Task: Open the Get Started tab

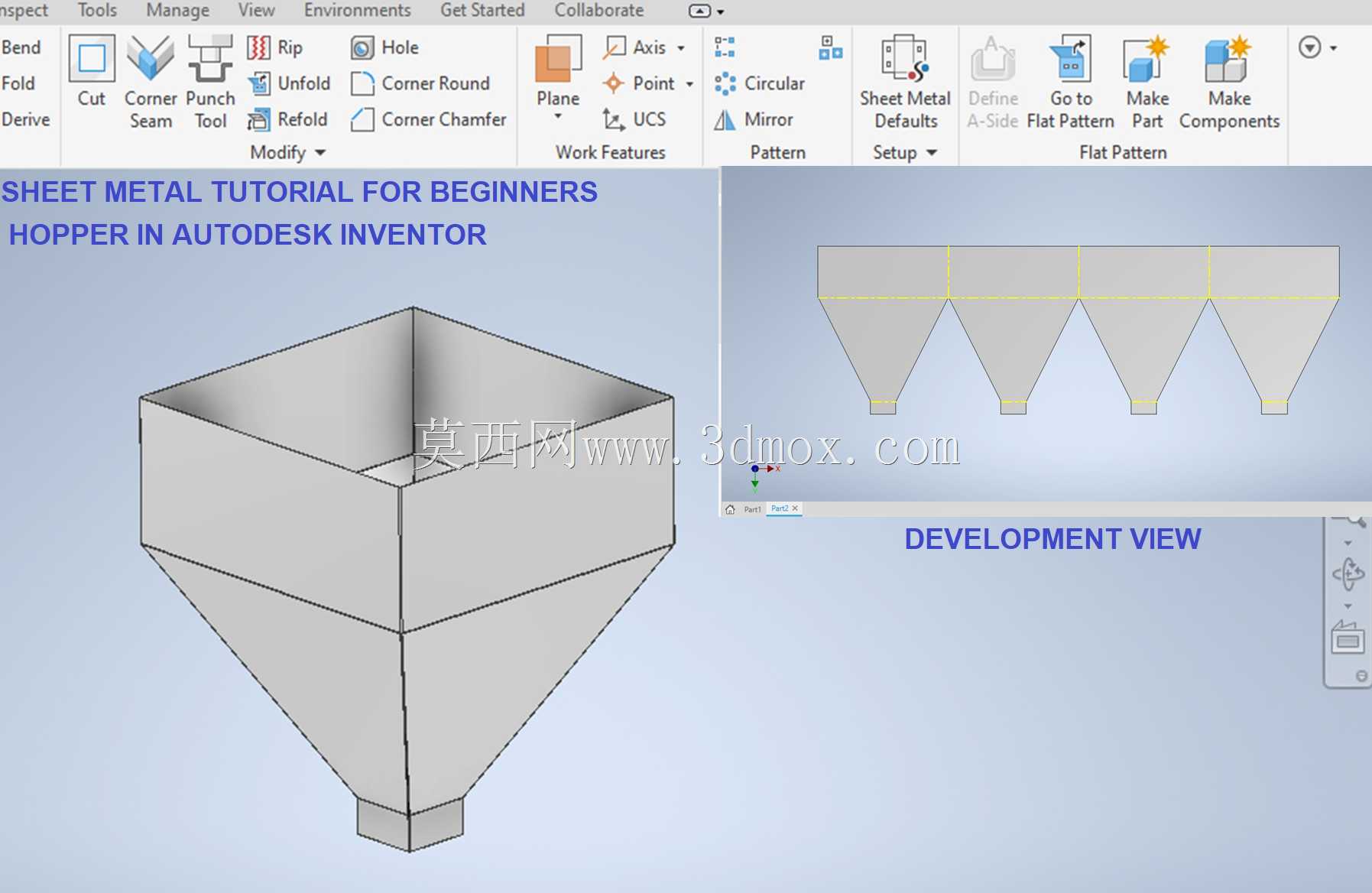Action: [482, 10]
